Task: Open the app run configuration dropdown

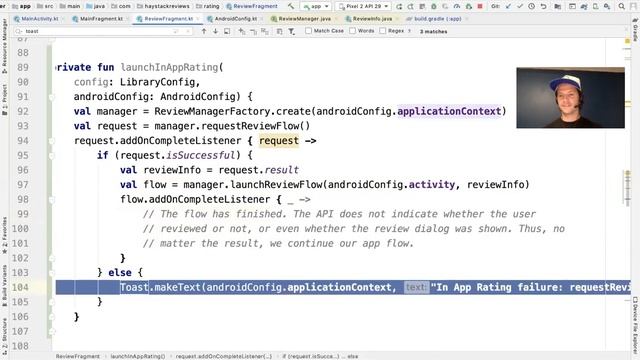Action: pos(316,6)
